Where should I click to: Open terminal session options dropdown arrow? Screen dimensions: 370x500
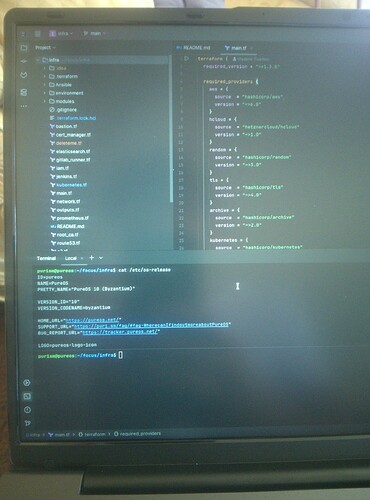[101, 258]
